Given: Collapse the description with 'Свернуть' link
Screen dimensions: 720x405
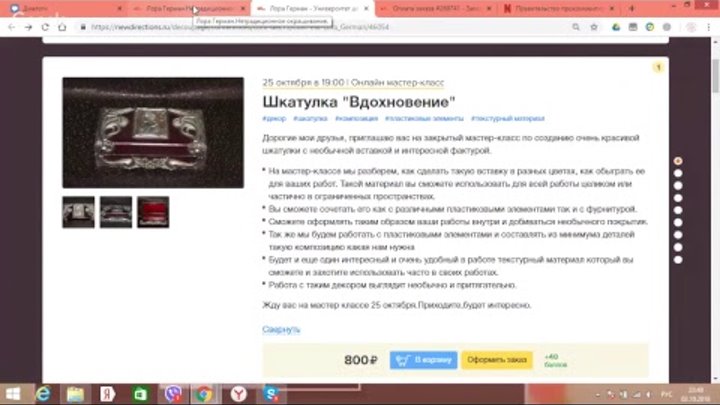Looking at the screenshot, I should [281, 329].
